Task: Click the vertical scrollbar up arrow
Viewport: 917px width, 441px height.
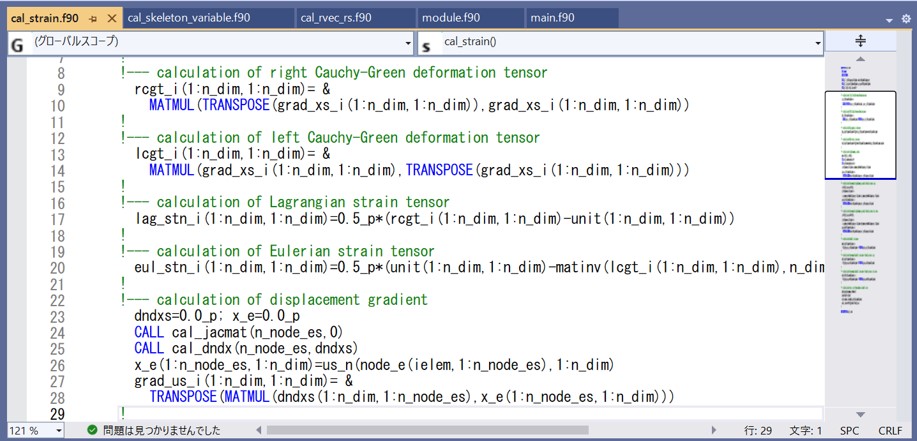Action: [x=860, y=59]
